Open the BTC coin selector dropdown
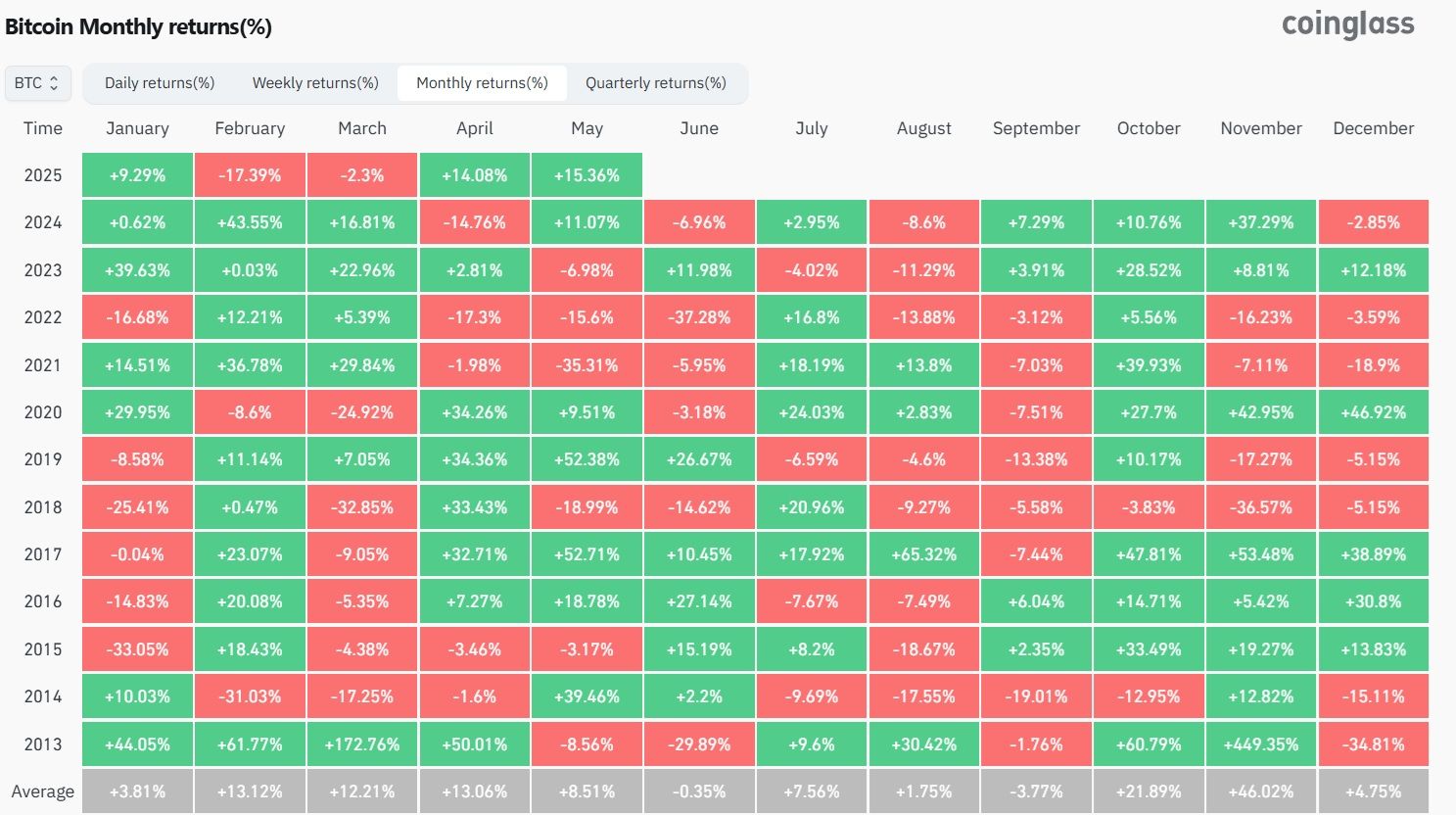Image resolution: width=1456 pixels, height=815 pixels. [x=37, y=83]
